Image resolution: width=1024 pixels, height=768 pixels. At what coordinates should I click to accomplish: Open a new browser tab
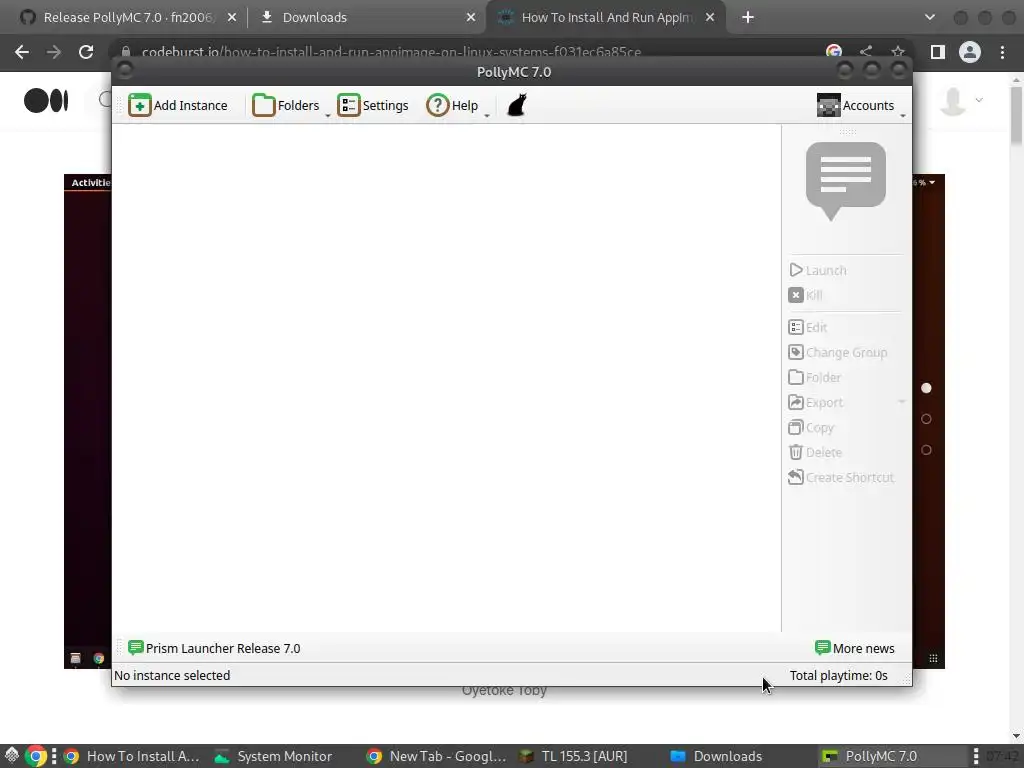[x=748, y=18]
